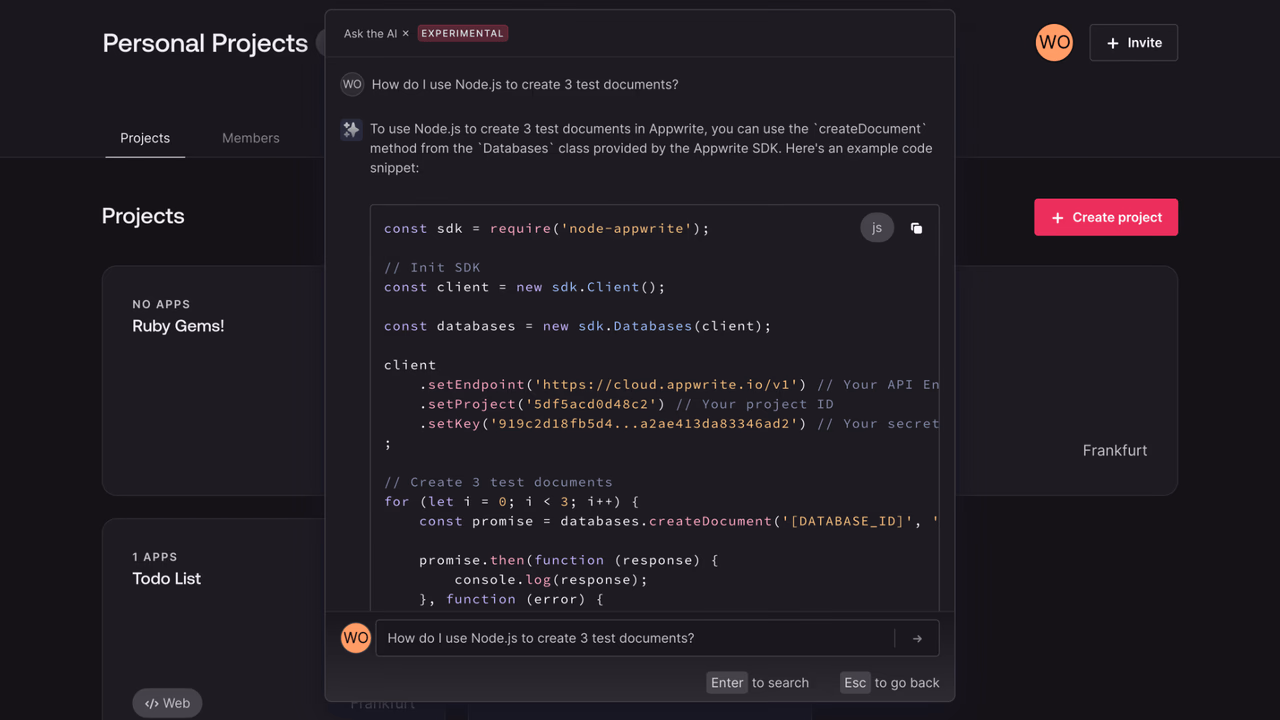This screenshot has width=1280, height=720.
Task: Click the Web platform badge
Action: (167, 703)
